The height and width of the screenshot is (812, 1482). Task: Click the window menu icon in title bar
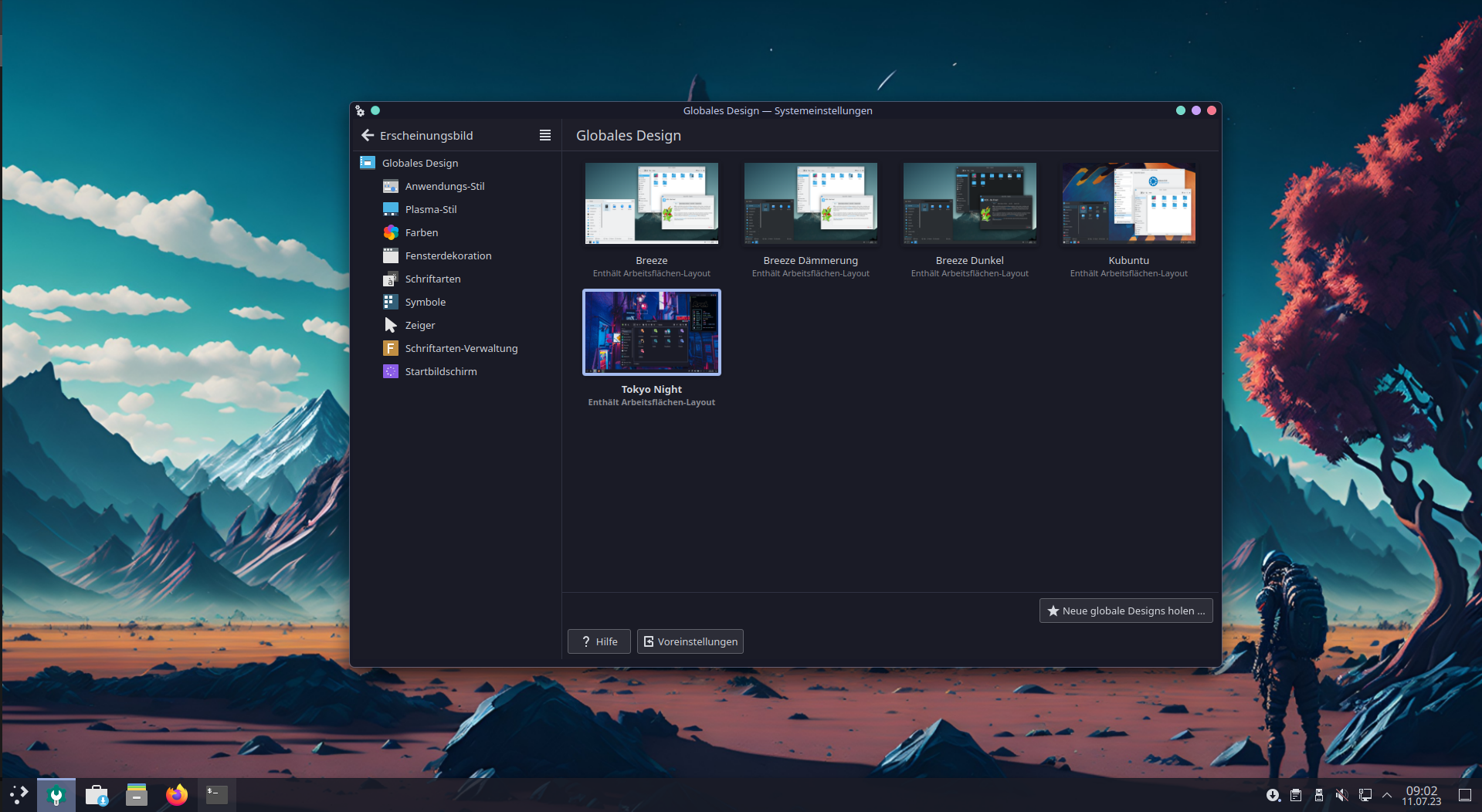(x=360, y=110)
